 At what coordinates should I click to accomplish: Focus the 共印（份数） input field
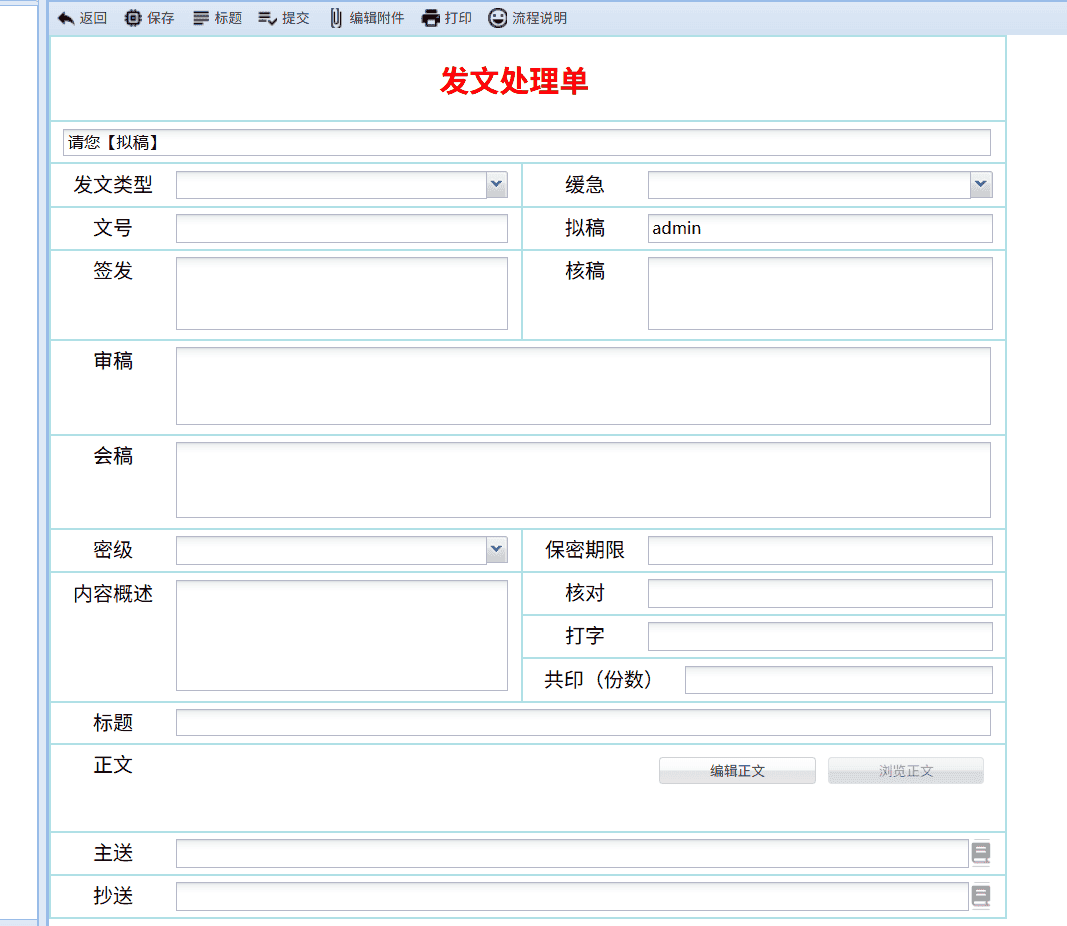[x=838, y=680]
